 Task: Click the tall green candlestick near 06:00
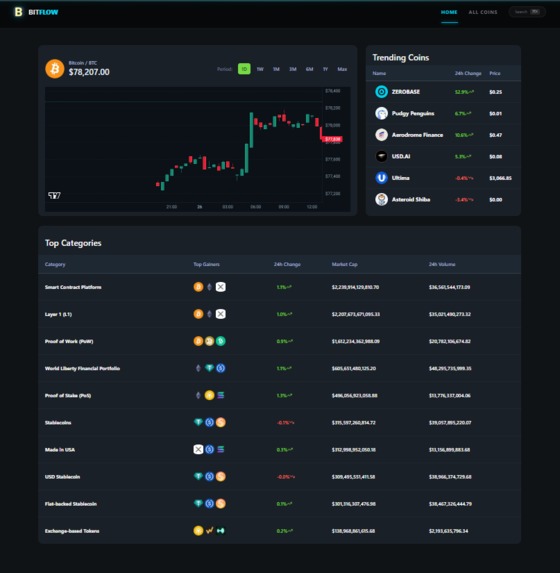(x=251, y=130)
